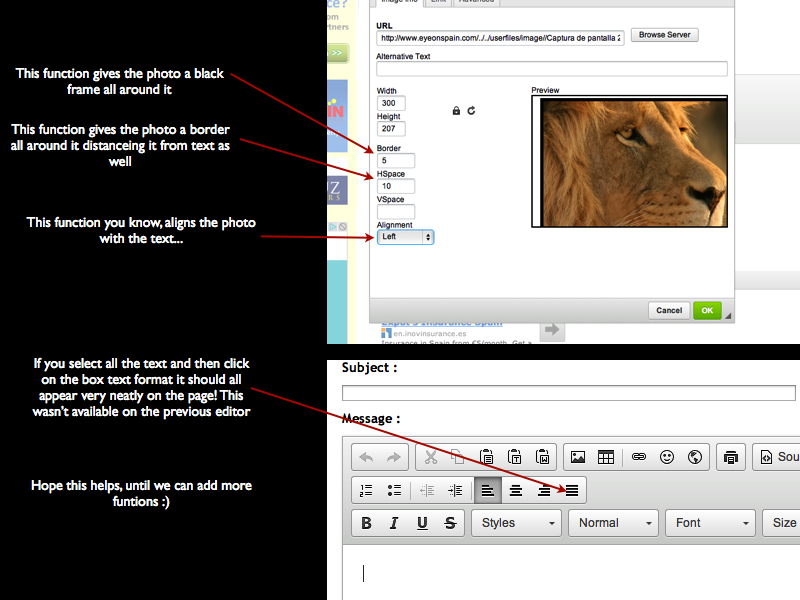Click the lion preview image
Viewport: 800px width, 600px height.
(633, 163)
